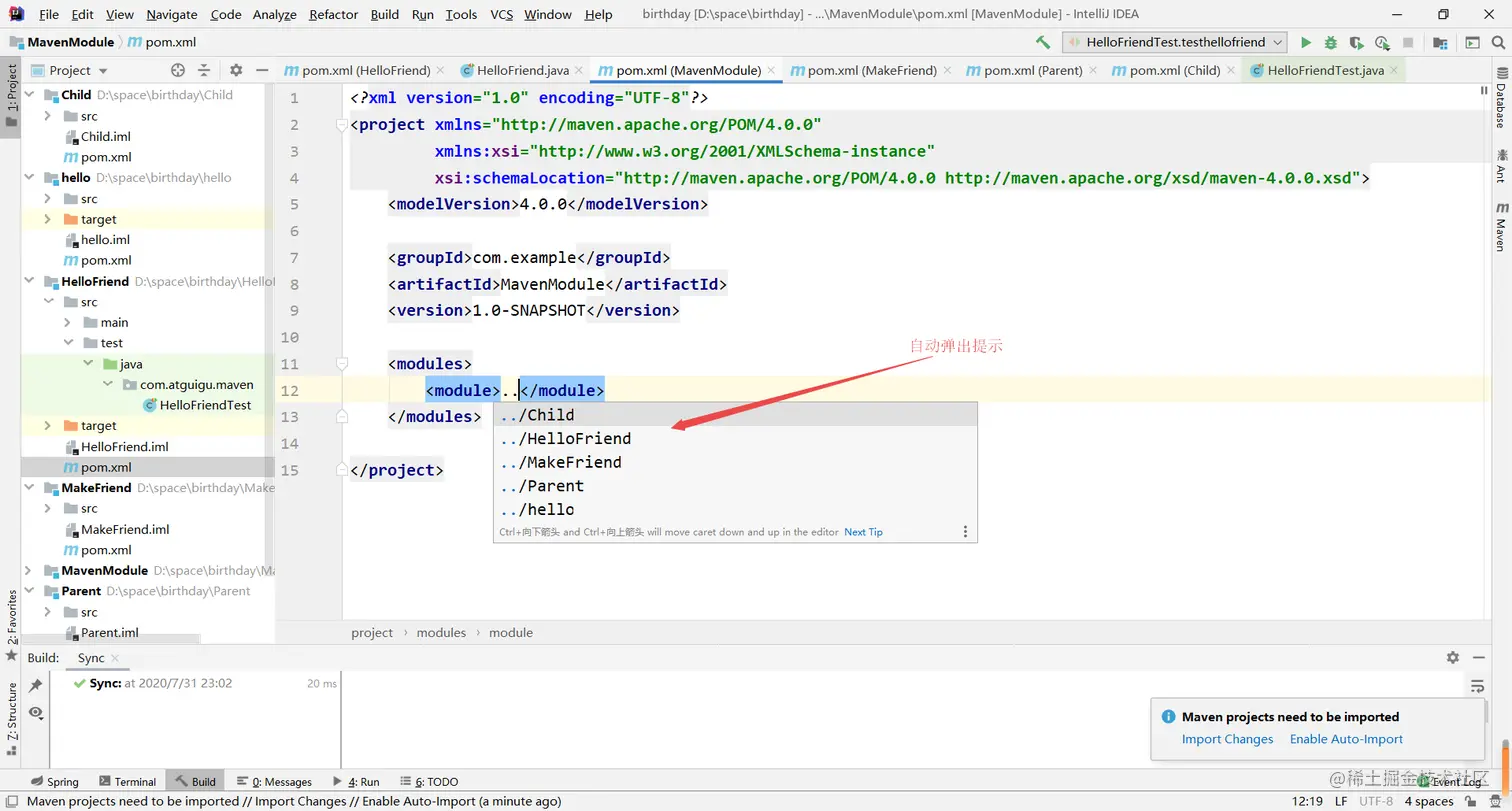Toggle the 6: TODO tool window
1512x811 pixels.
click(429, 782)
